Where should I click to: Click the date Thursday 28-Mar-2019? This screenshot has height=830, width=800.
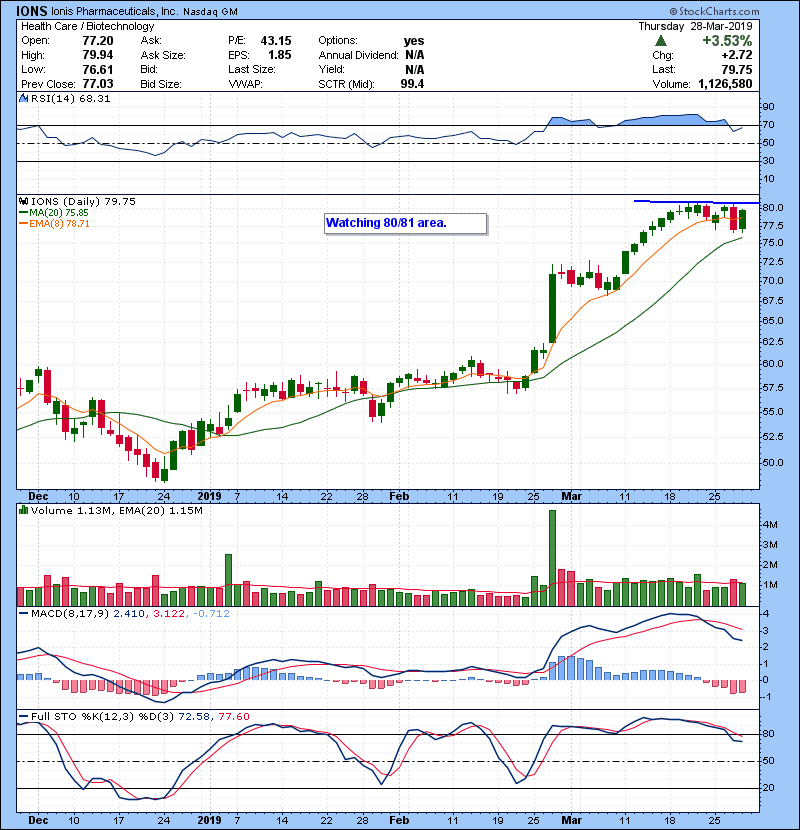[x=695, y=26]
